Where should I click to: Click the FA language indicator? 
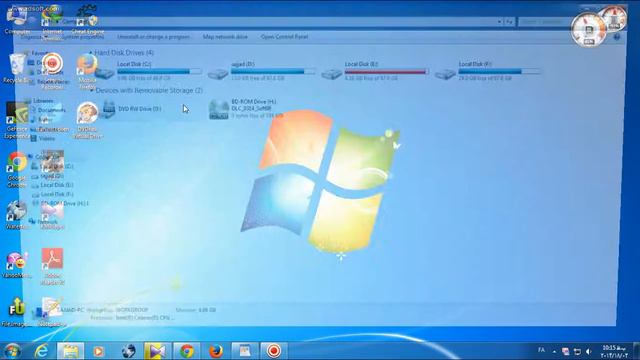click(x=541, y=350)
